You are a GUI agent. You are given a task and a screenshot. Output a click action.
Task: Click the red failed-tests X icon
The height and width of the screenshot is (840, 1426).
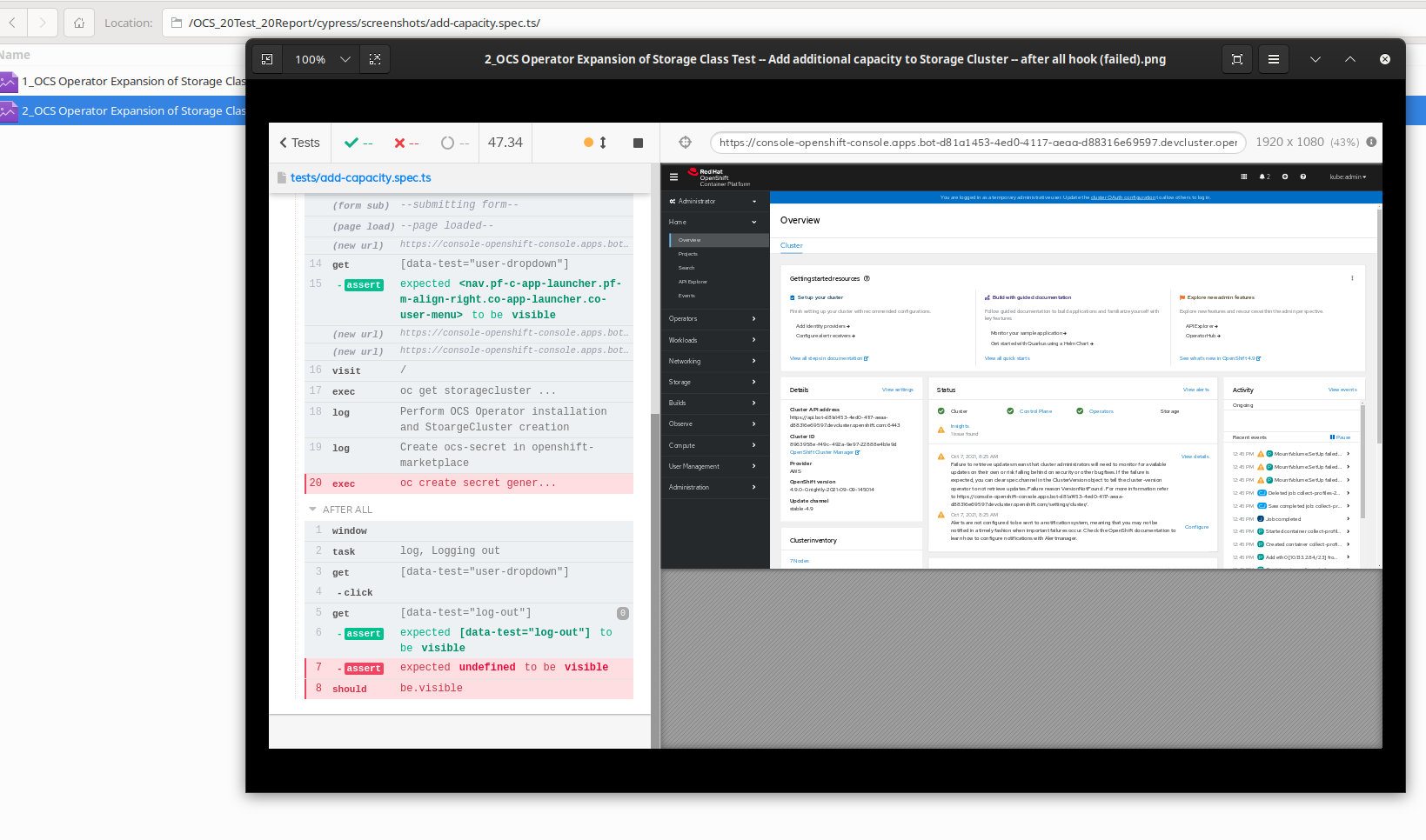click(401, 142)
